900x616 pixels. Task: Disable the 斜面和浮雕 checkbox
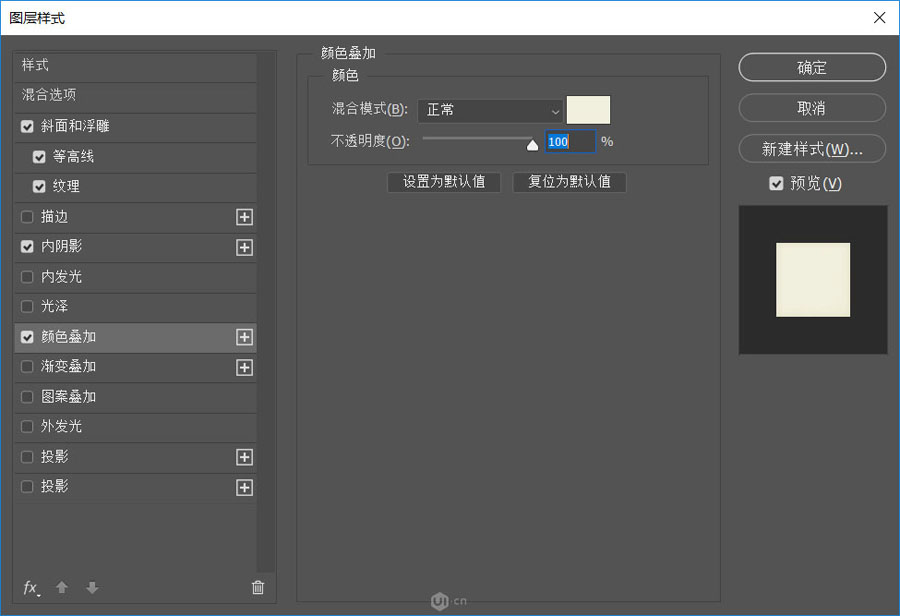25,127
